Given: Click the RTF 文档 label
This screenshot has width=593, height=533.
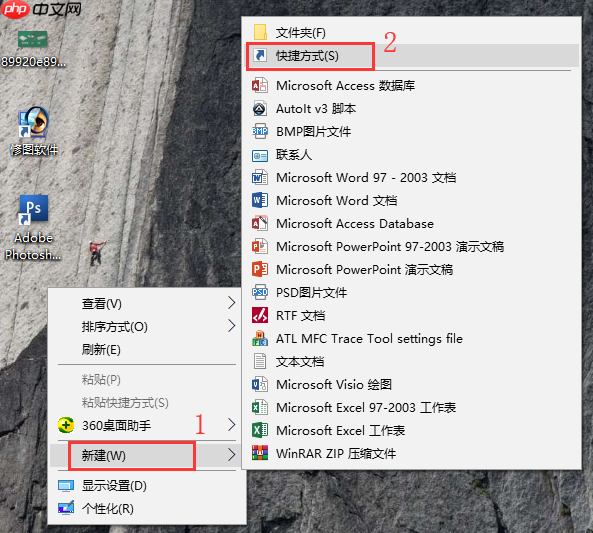Looking at the screenshot, I should click(300, 315).
